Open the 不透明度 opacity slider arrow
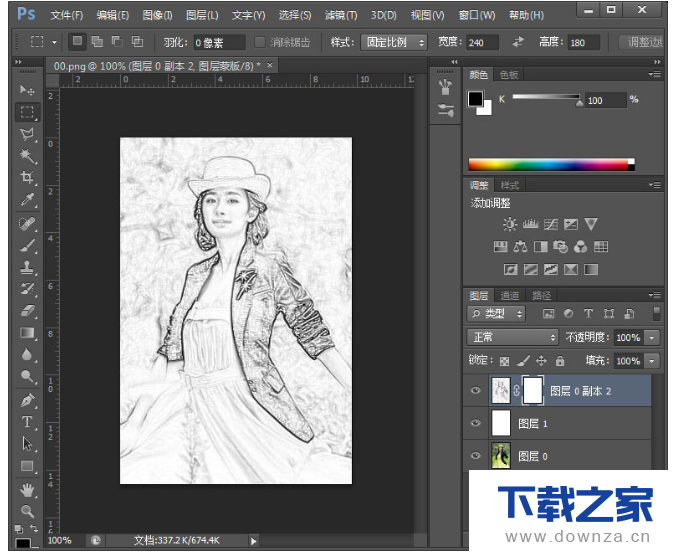Screen dimensions: 679x555 coord(652,337)
